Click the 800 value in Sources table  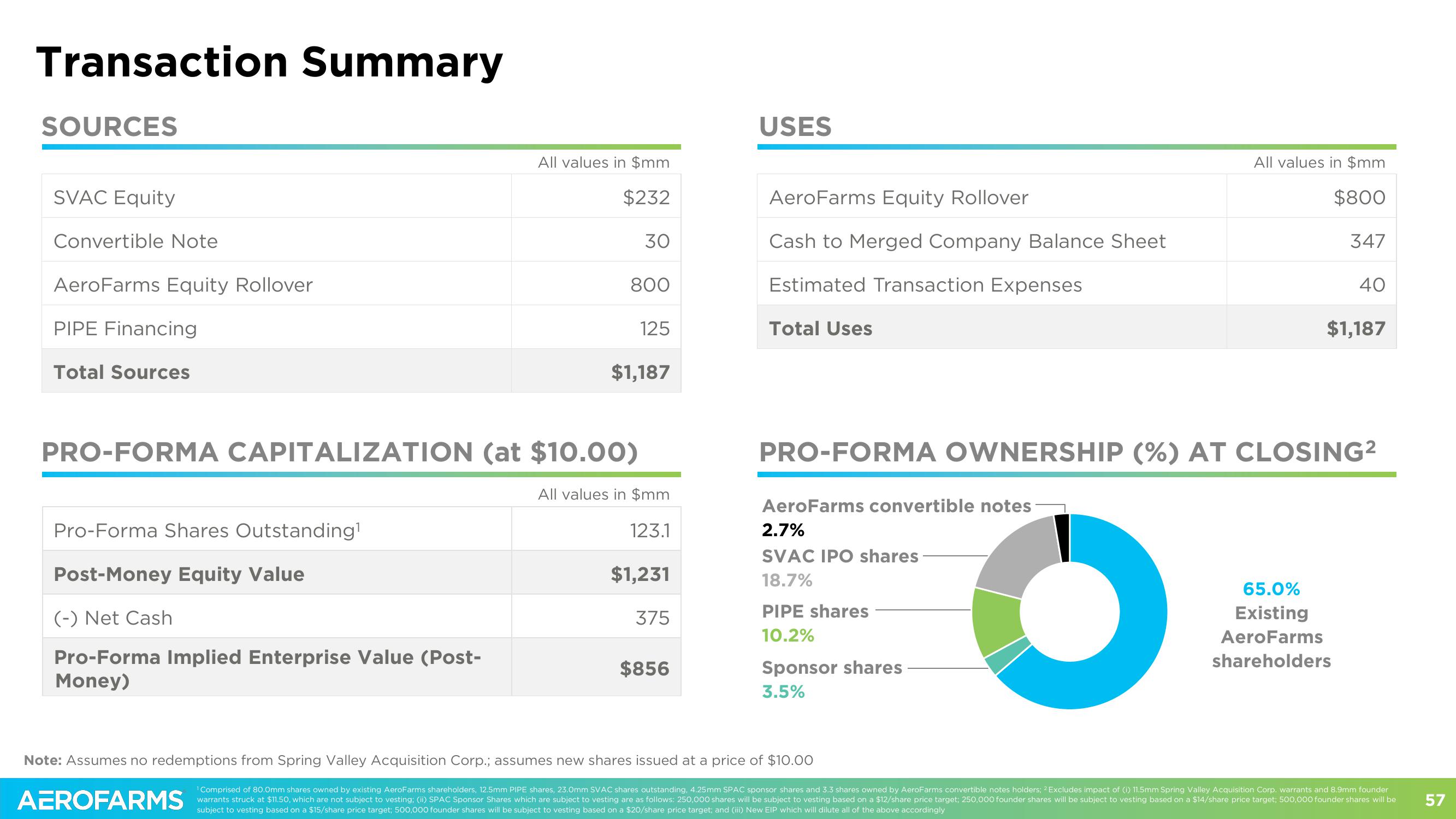pyautogui.click(x=650, y=284)
